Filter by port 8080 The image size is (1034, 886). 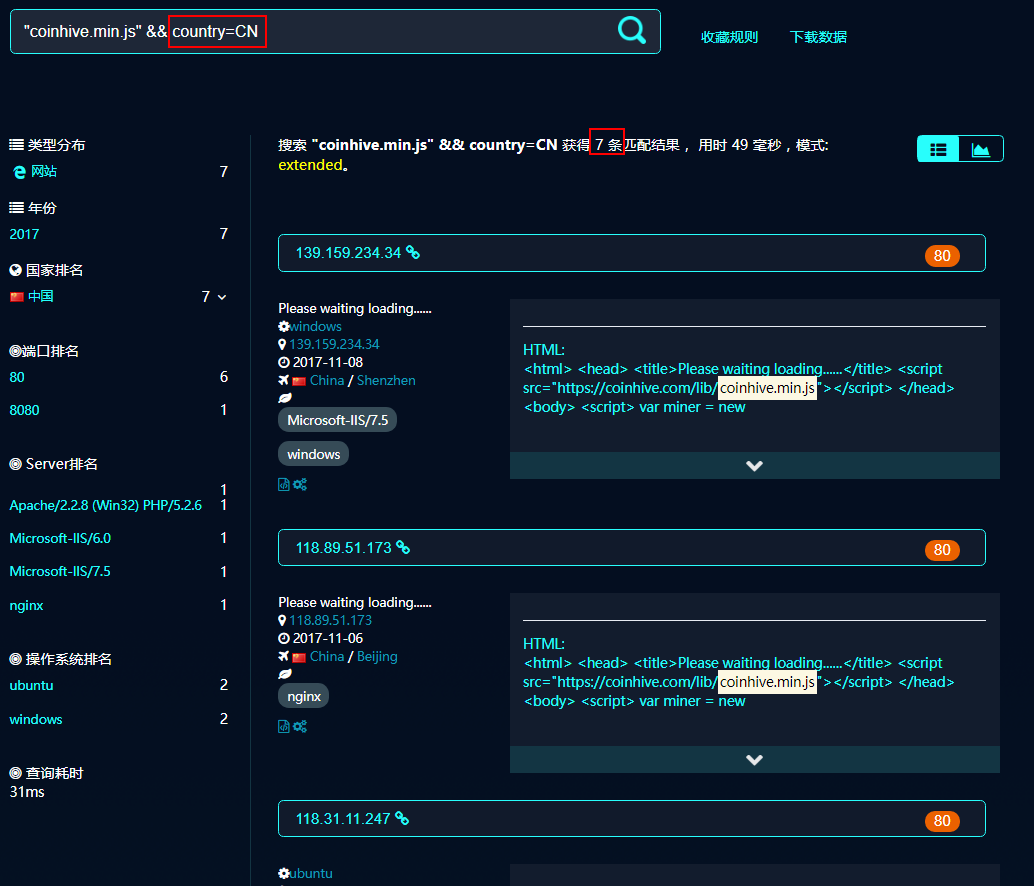(x=24, y=410)
